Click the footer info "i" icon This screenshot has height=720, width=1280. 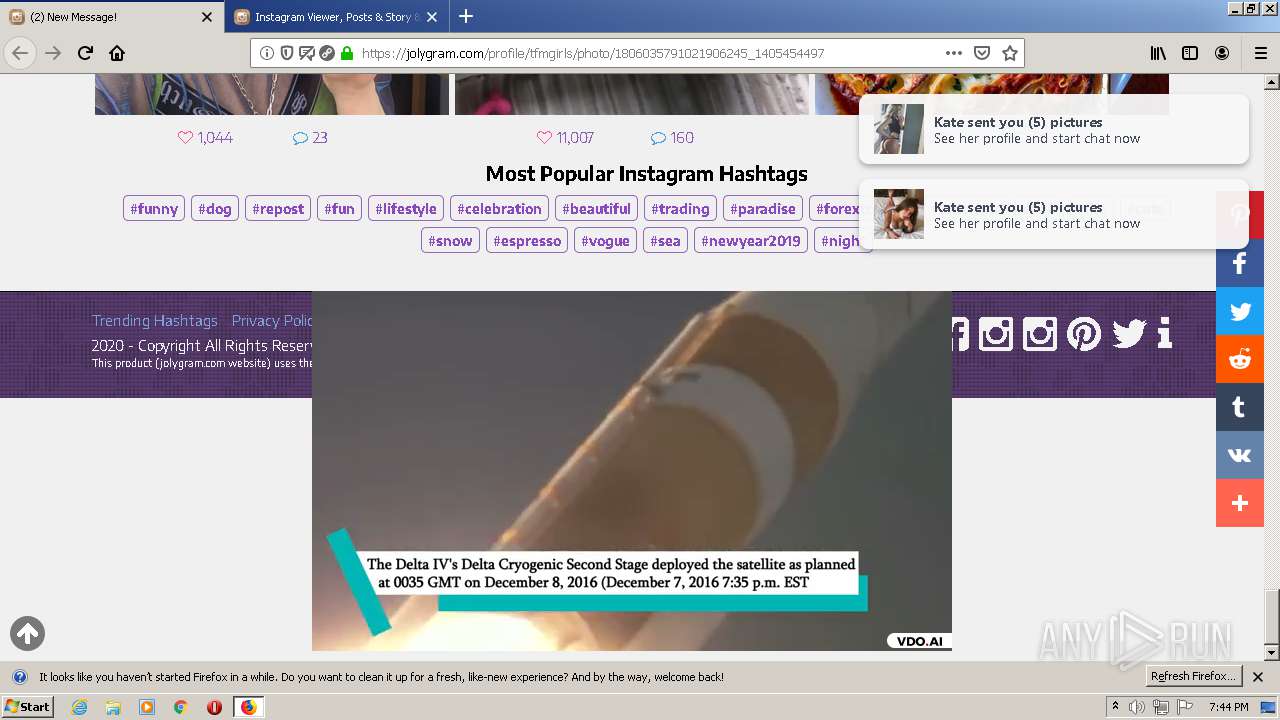point(1164,333)
